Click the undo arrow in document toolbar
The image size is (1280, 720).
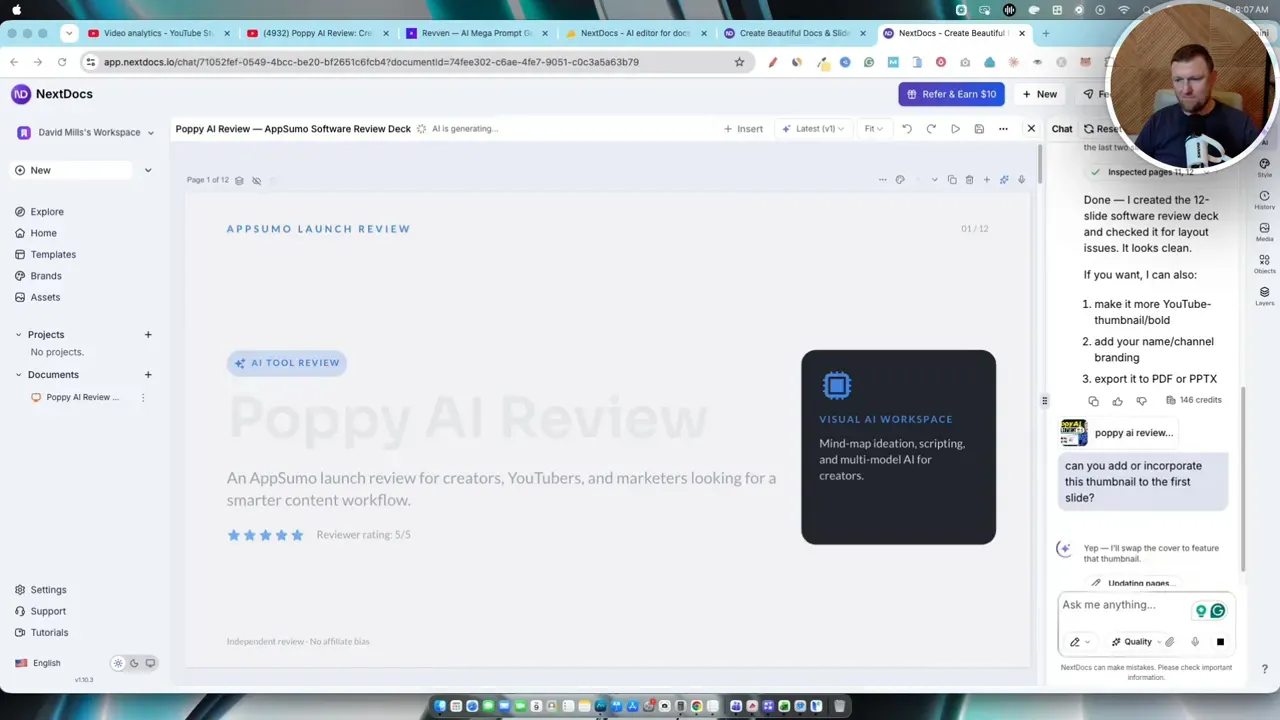coord(907,129)
